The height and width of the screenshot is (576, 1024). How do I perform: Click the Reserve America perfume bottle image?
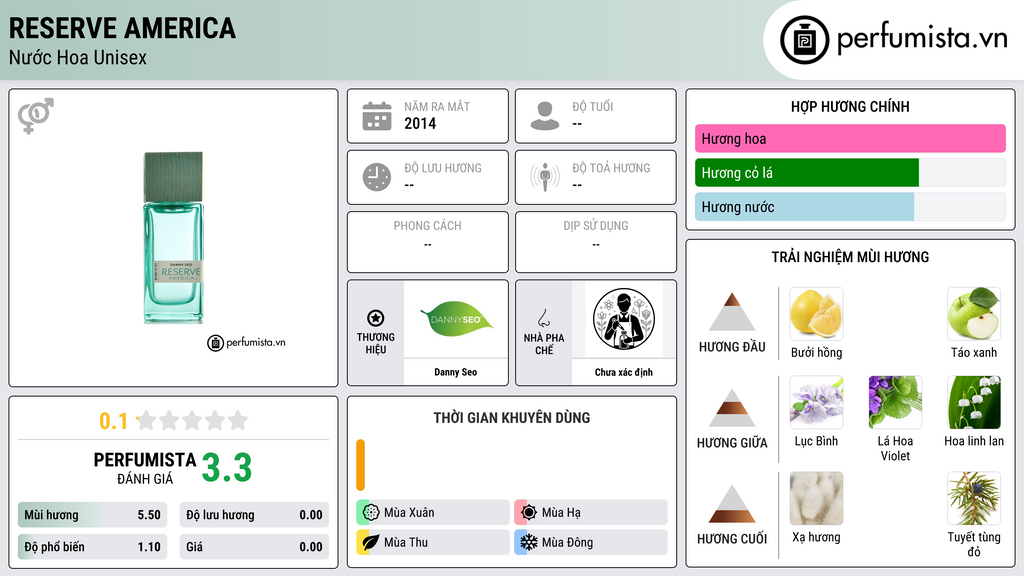[x=174, y=238]
